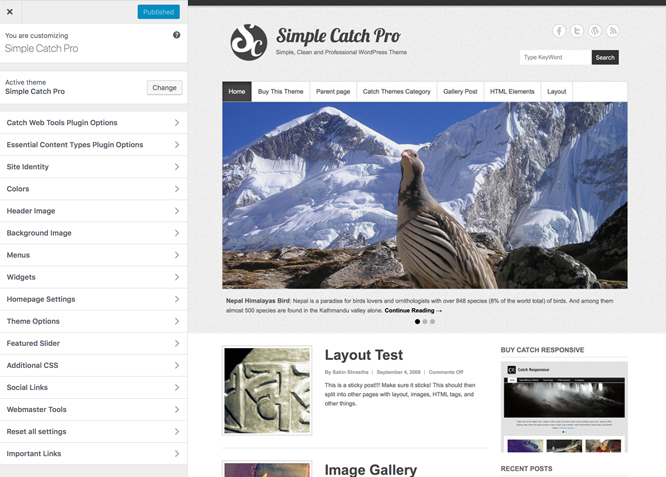Select the second slider pagination dot
The image size is (666, 477).
(x=425, y=322)
